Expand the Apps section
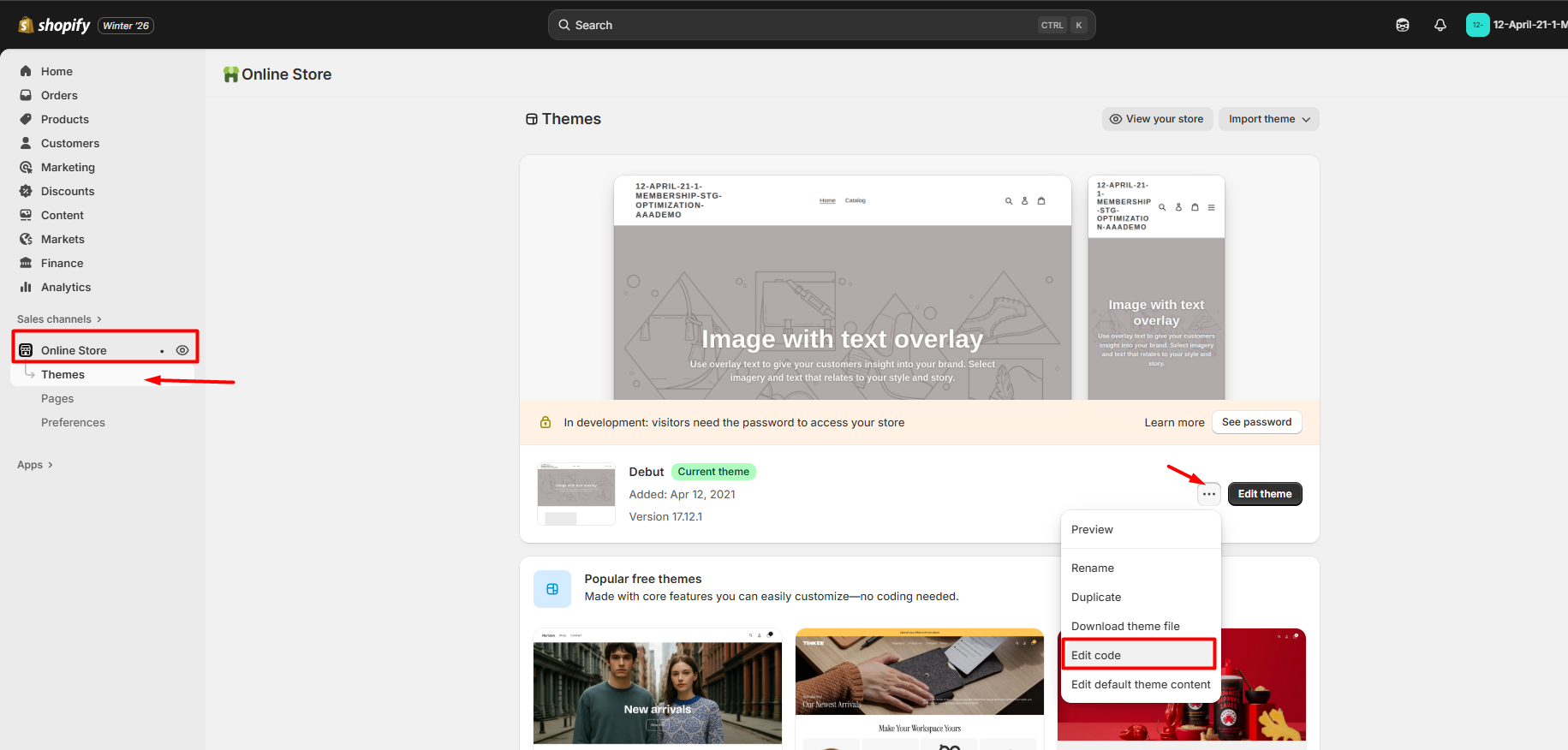1568x750 pixels. tap(35, 465)
